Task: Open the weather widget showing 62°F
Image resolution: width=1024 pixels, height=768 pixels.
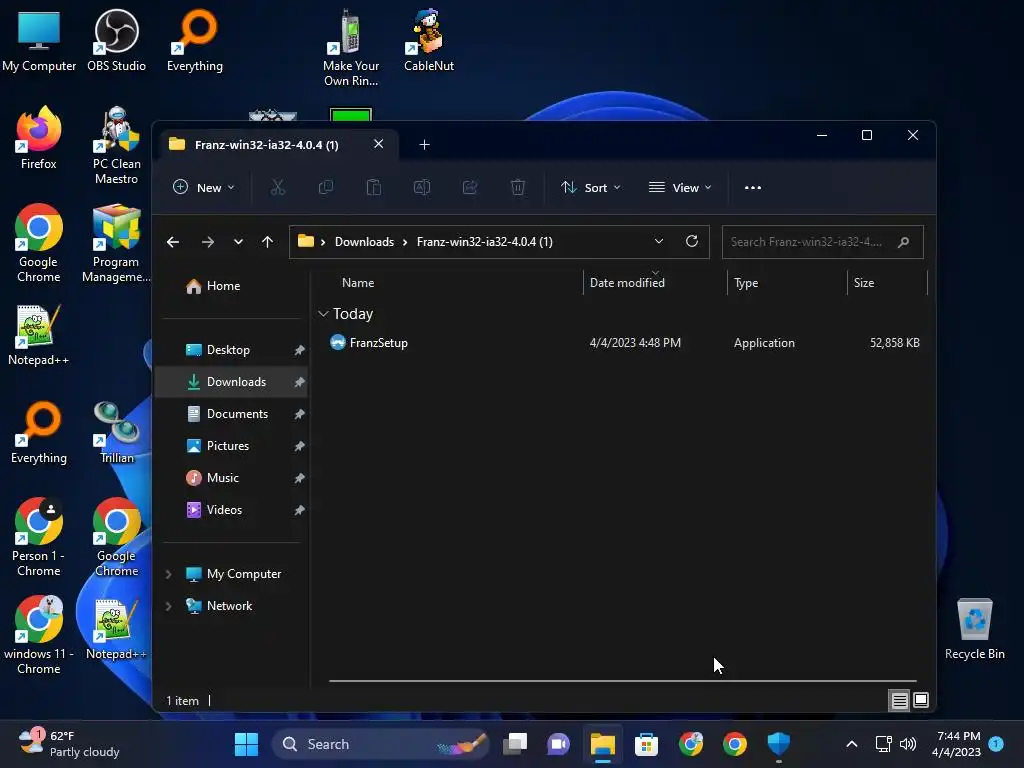Action: [x=69, y=744]
